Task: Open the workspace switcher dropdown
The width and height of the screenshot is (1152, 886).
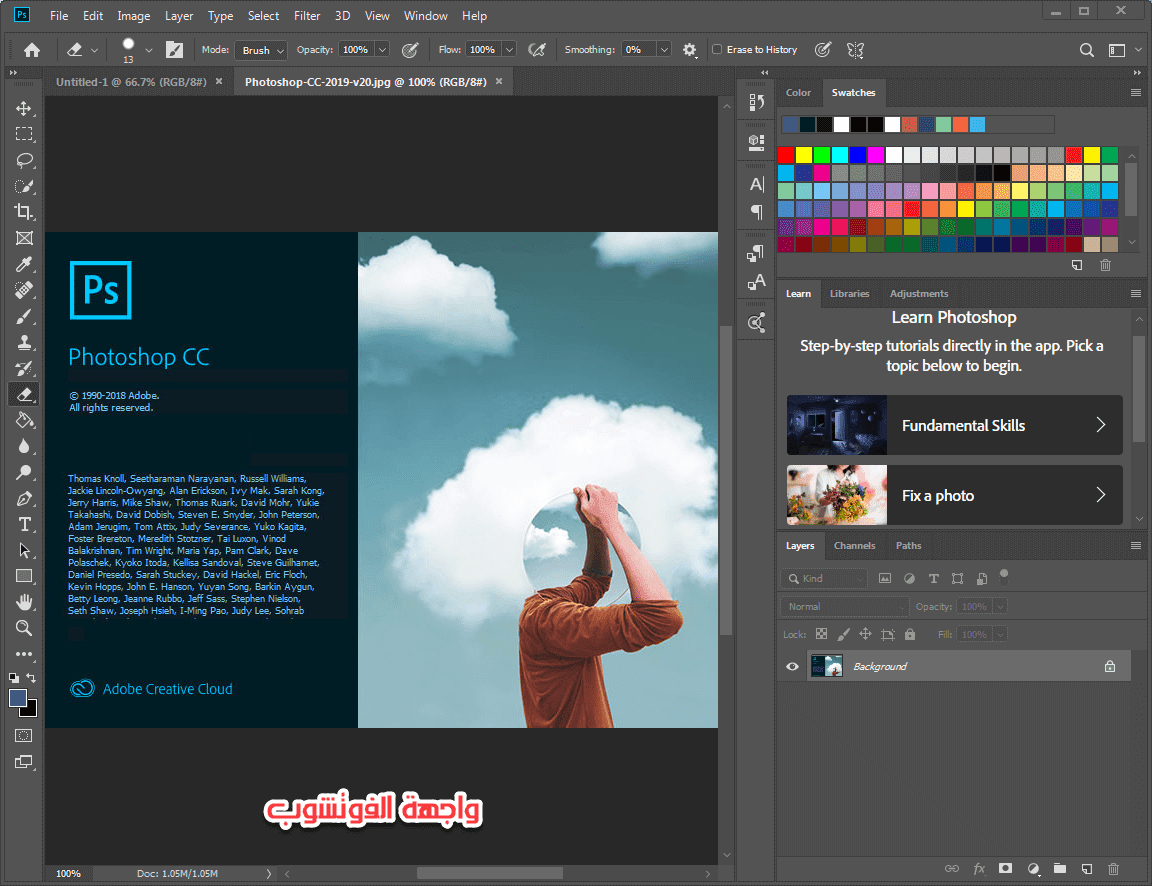Action: pyautogui.click(x=1123, y=50)
